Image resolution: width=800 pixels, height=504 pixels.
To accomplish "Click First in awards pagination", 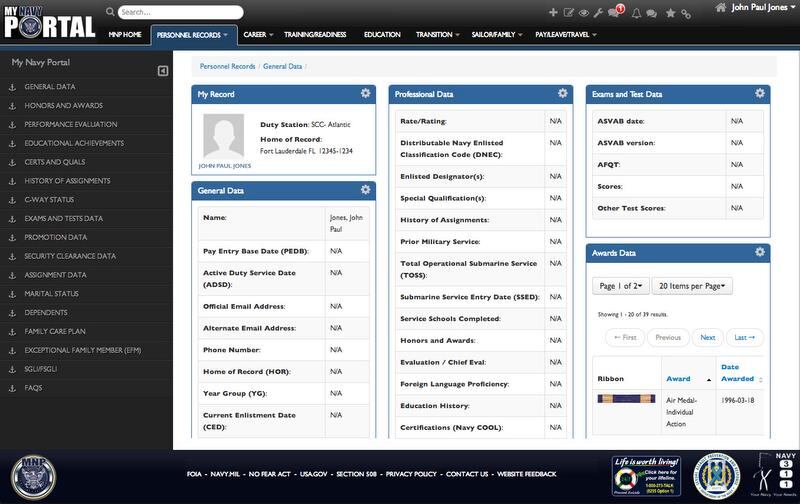I will tap(625, 338).
